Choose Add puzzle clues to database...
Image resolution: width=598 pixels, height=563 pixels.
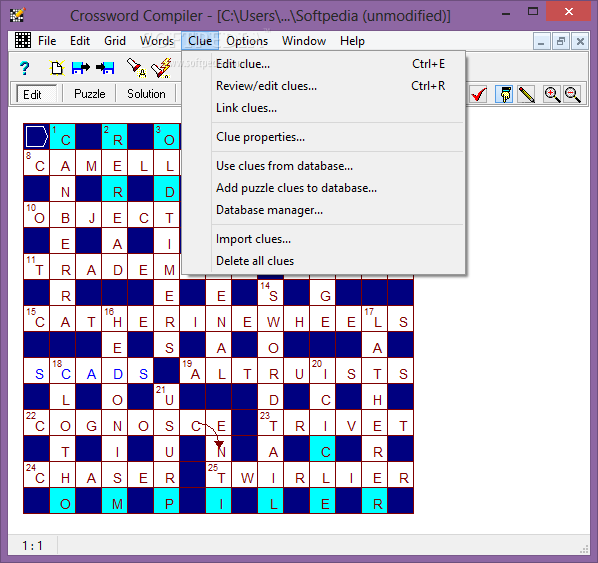point(323,188)
